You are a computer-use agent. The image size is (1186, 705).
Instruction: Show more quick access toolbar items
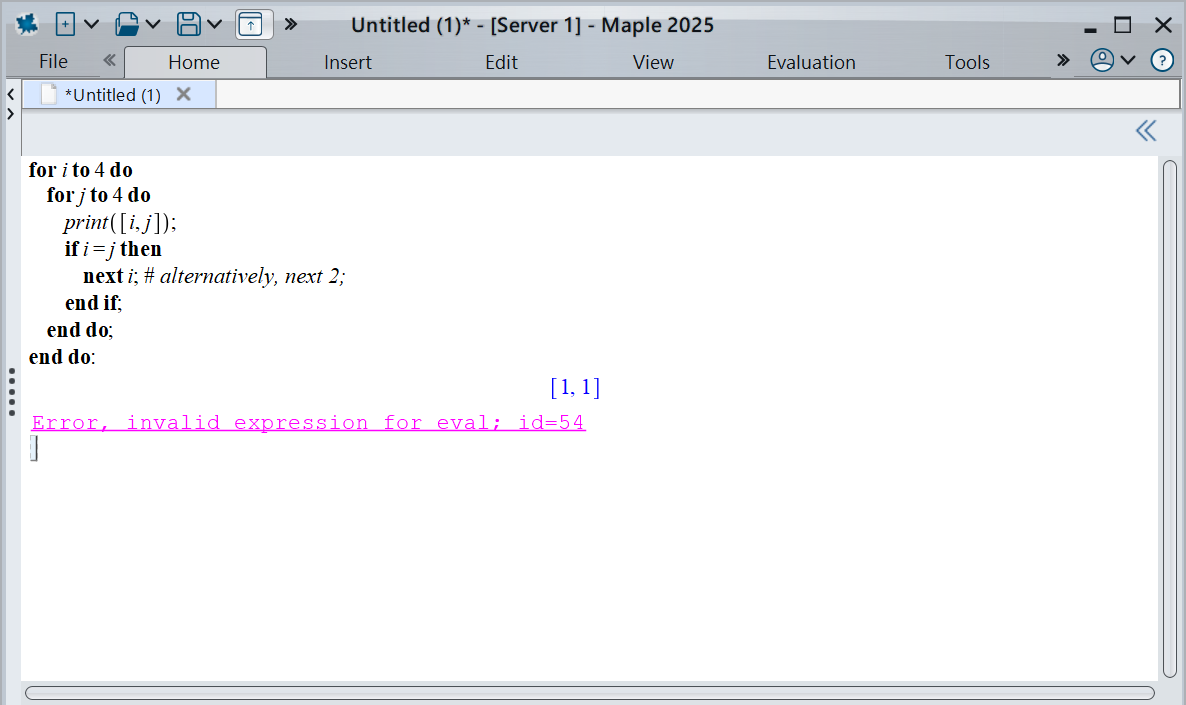291,24
